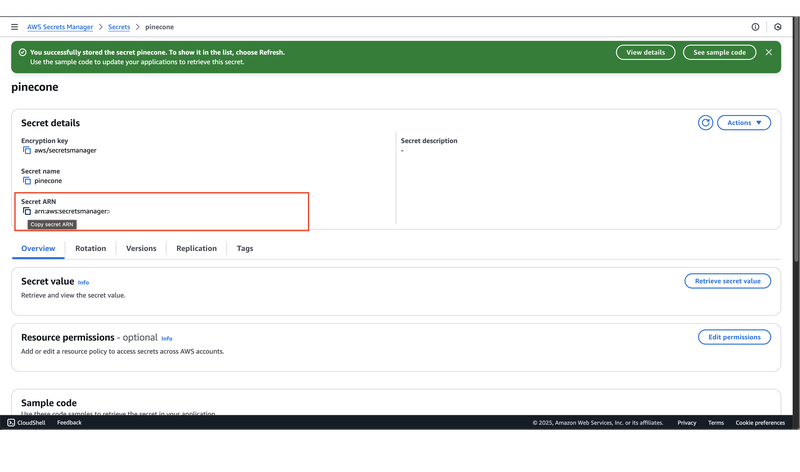This screenshot has height=472, width=800.
Task: Expand the Actions dropdown
Action: tap(743, 123)
